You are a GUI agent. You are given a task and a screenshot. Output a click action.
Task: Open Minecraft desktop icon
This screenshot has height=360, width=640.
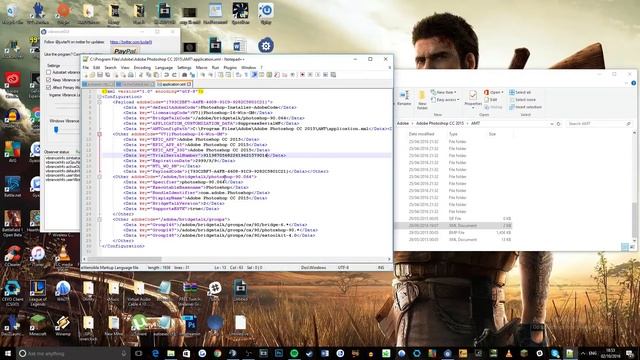pos(38,325)
